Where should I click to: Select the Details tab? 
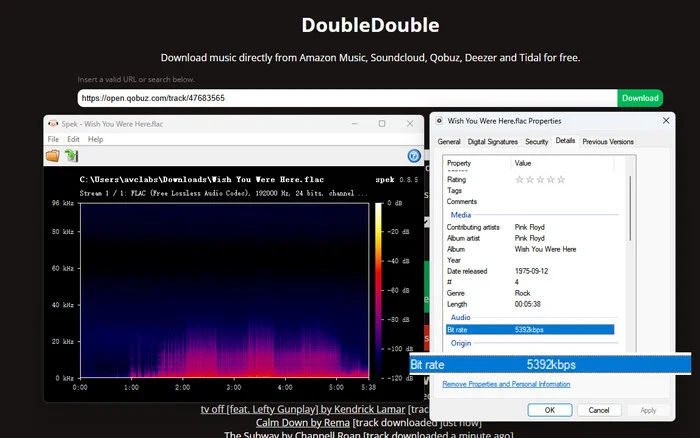tap(565, 141)
